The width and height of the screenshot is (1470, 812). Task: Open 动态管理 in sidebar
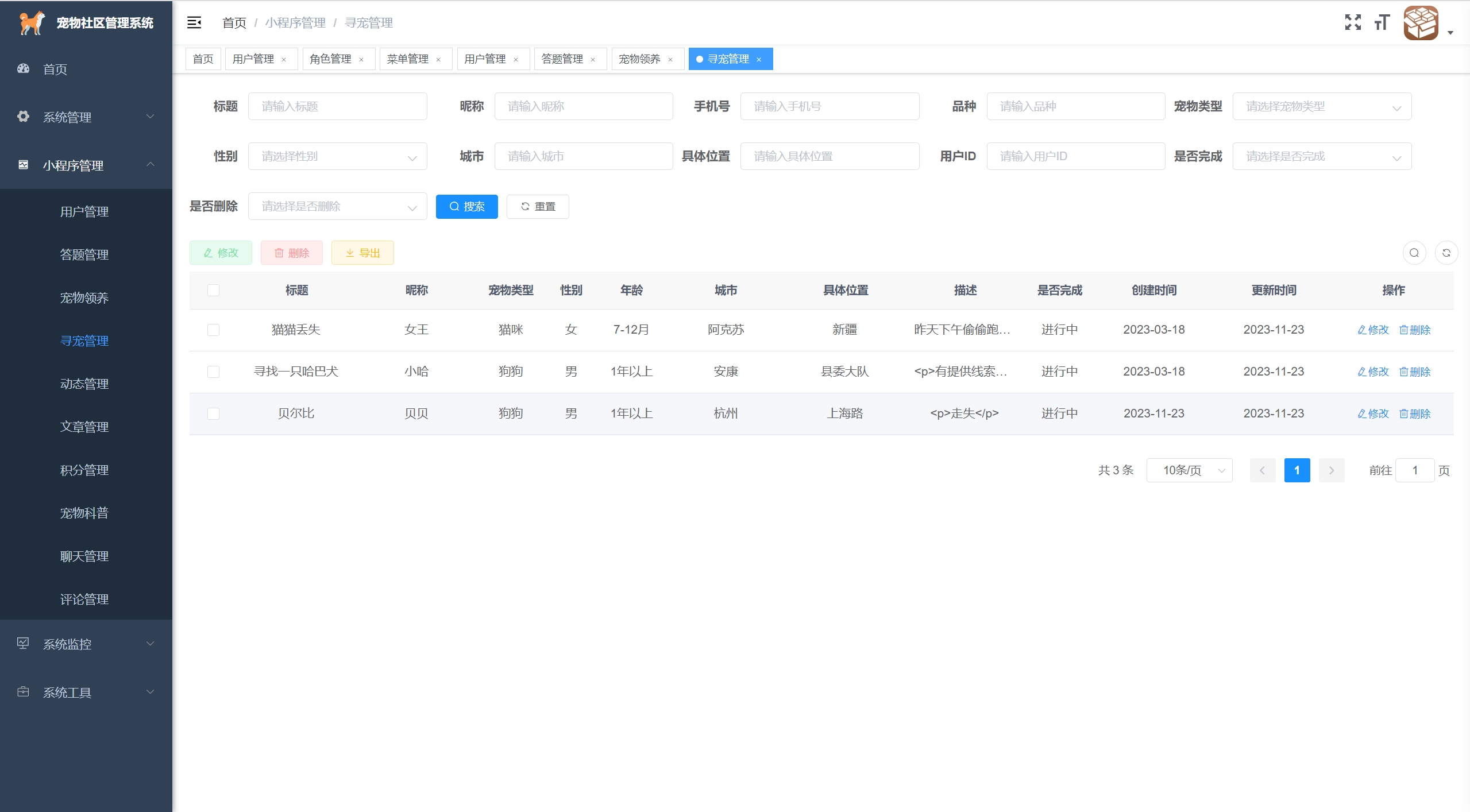coord(84,384)
